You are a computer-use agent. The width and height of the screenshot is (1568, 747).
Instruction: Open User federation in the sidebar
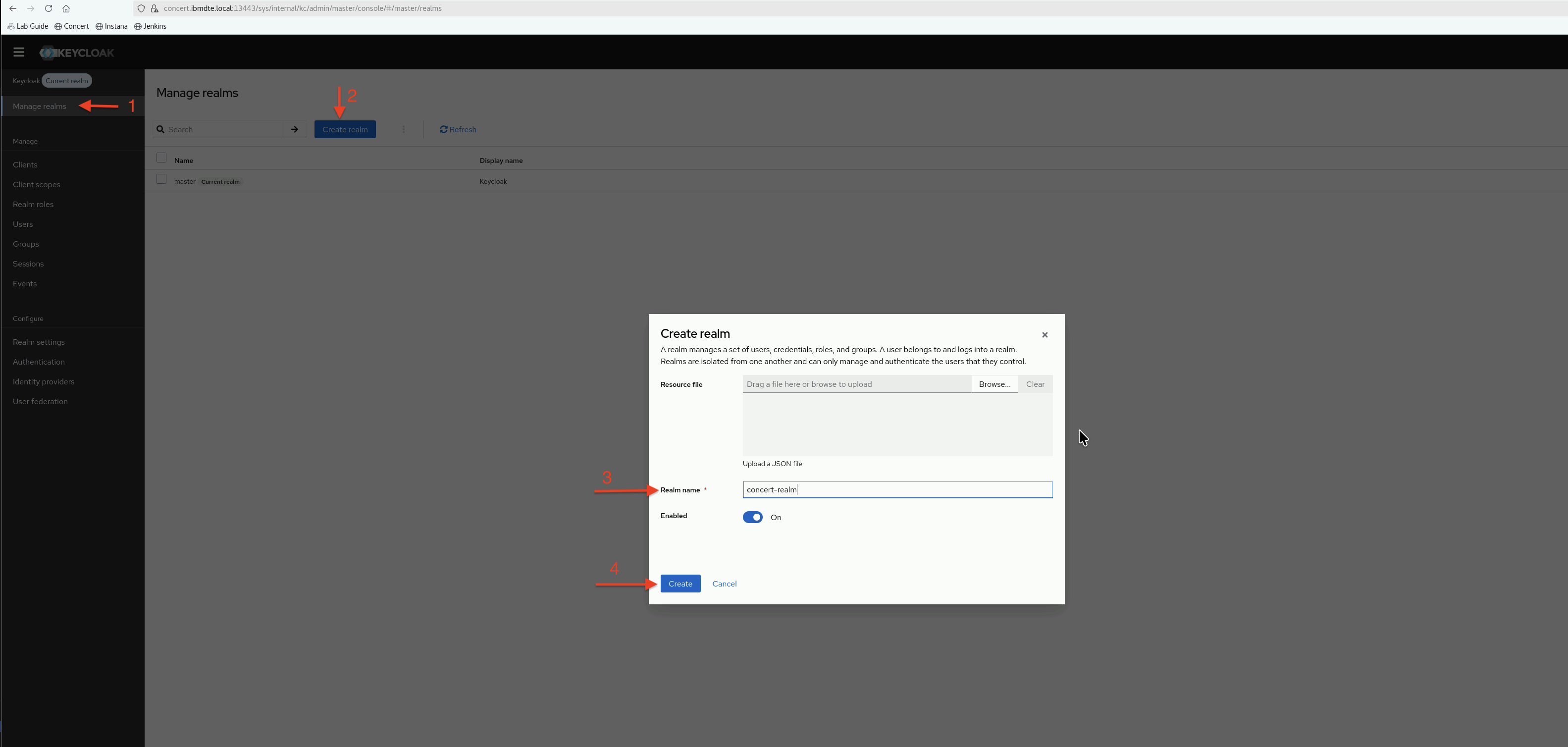coord(40,402)
